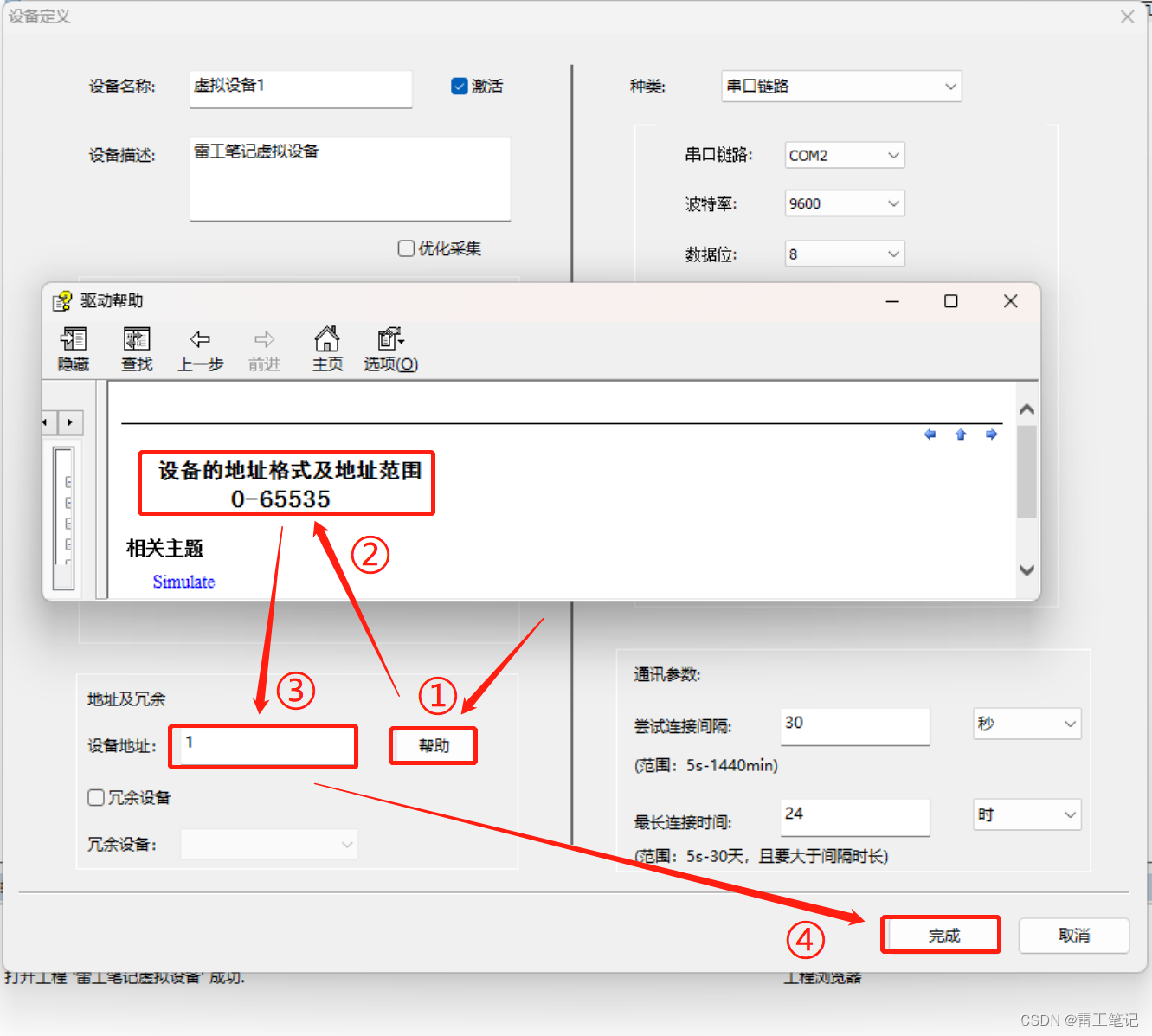1152x1036 pixels.
Task: Click the 设备名称 input field
Action: click(x=301, y=89)
